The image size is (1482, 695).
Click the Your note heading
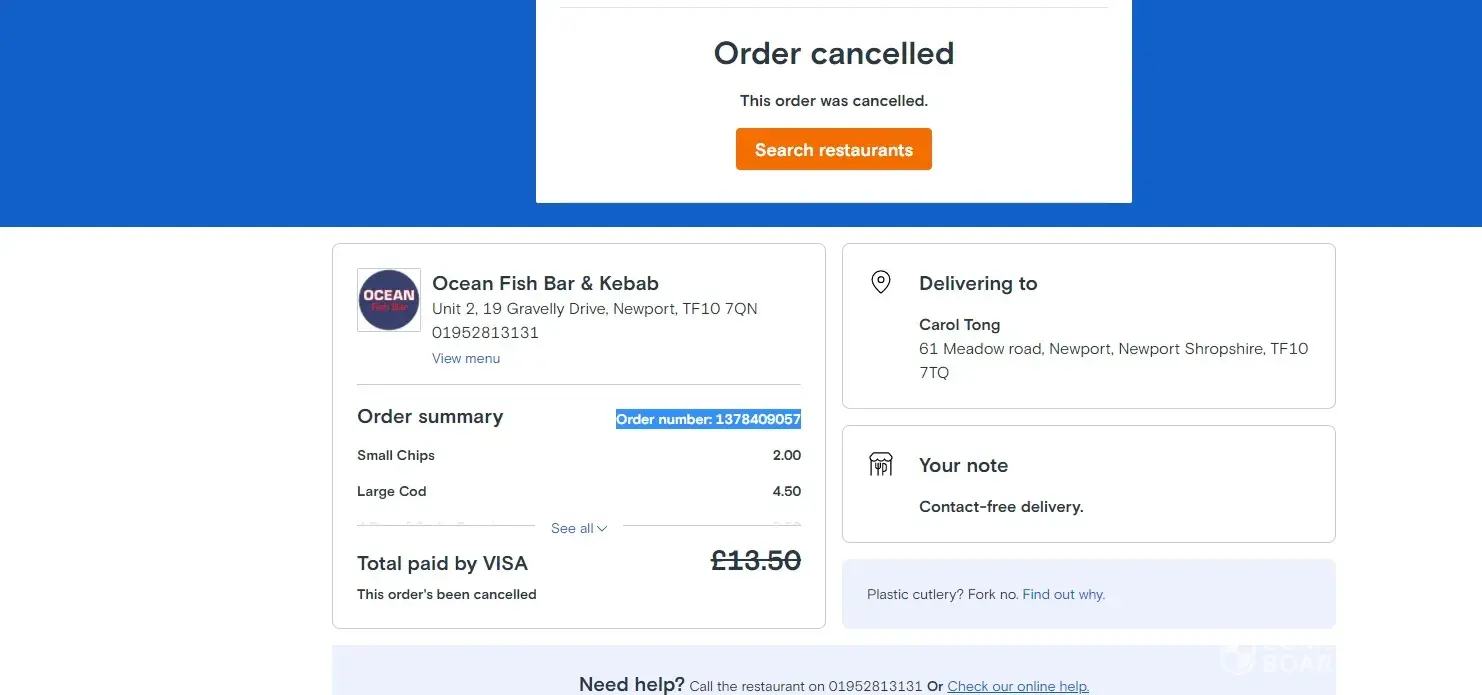pos(963,465)
